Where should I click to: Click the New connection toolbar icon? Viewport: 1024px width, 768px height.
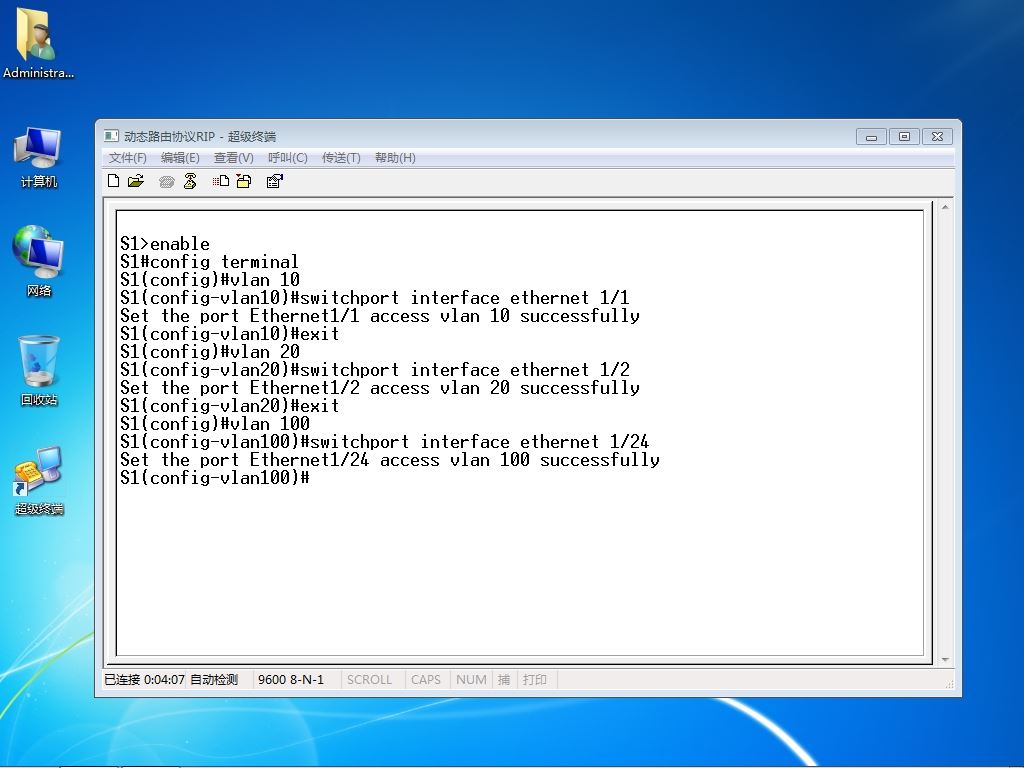(x=114, y=181)
